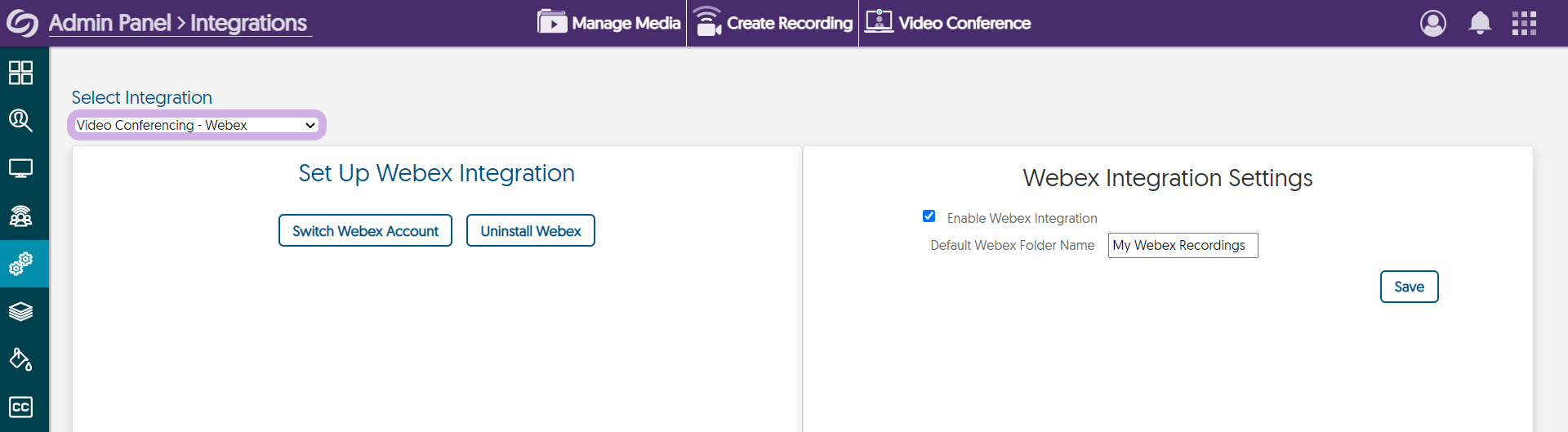The width and height of the screenshot is (1568, 432).
Task: Open the monitor screen icon in sidebar
Action: pyautogui.click(x=20, y=168)
